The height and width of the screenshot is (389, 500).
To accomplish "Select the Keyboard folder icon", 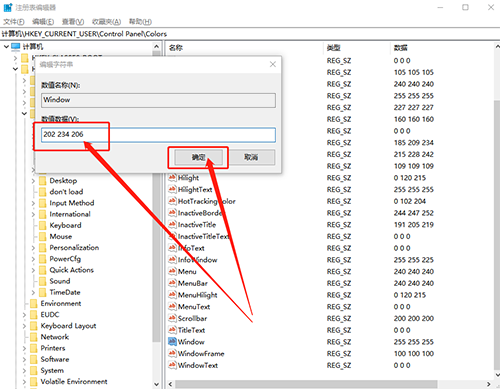I will coord(43,225).
